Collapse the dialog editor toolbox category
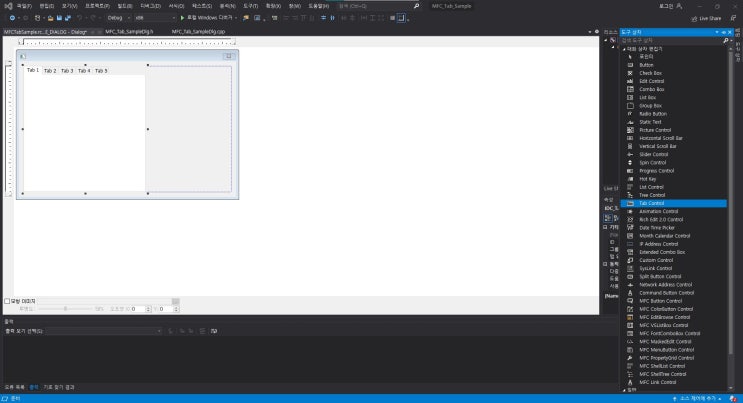The width and height of the screenshot is (743, 403). (x=625, y=49)
